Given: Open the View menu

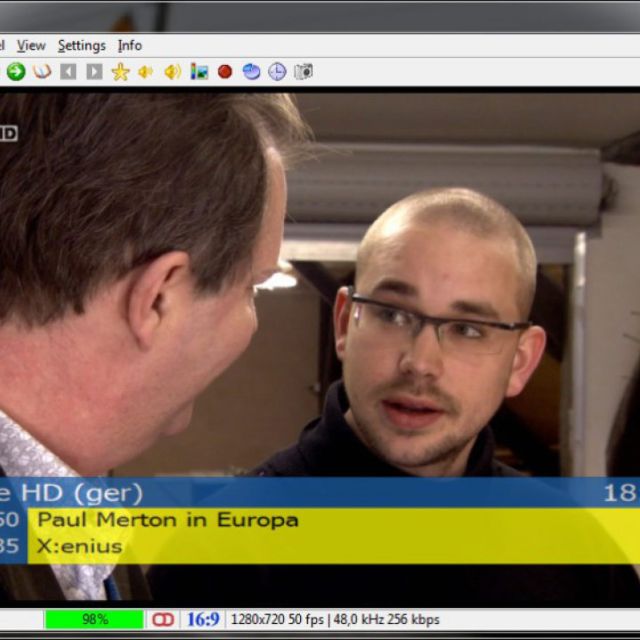Looking at the screenshot, I should 31,45.
